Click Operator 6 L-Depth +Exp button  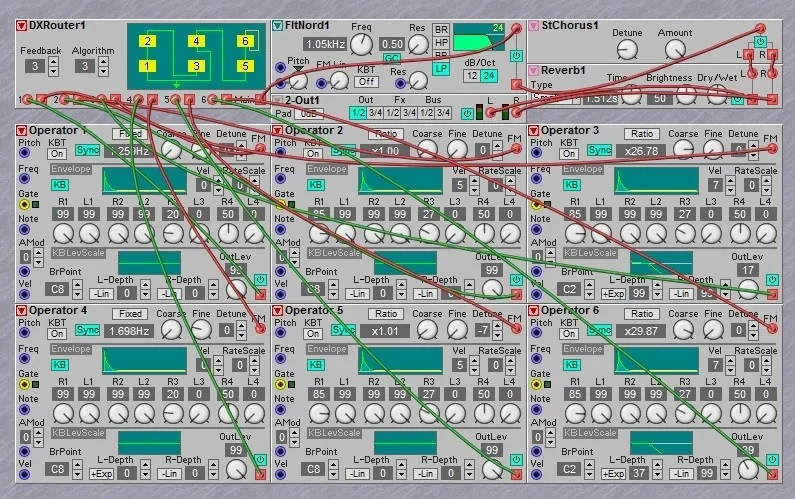(x=613, y=474)
